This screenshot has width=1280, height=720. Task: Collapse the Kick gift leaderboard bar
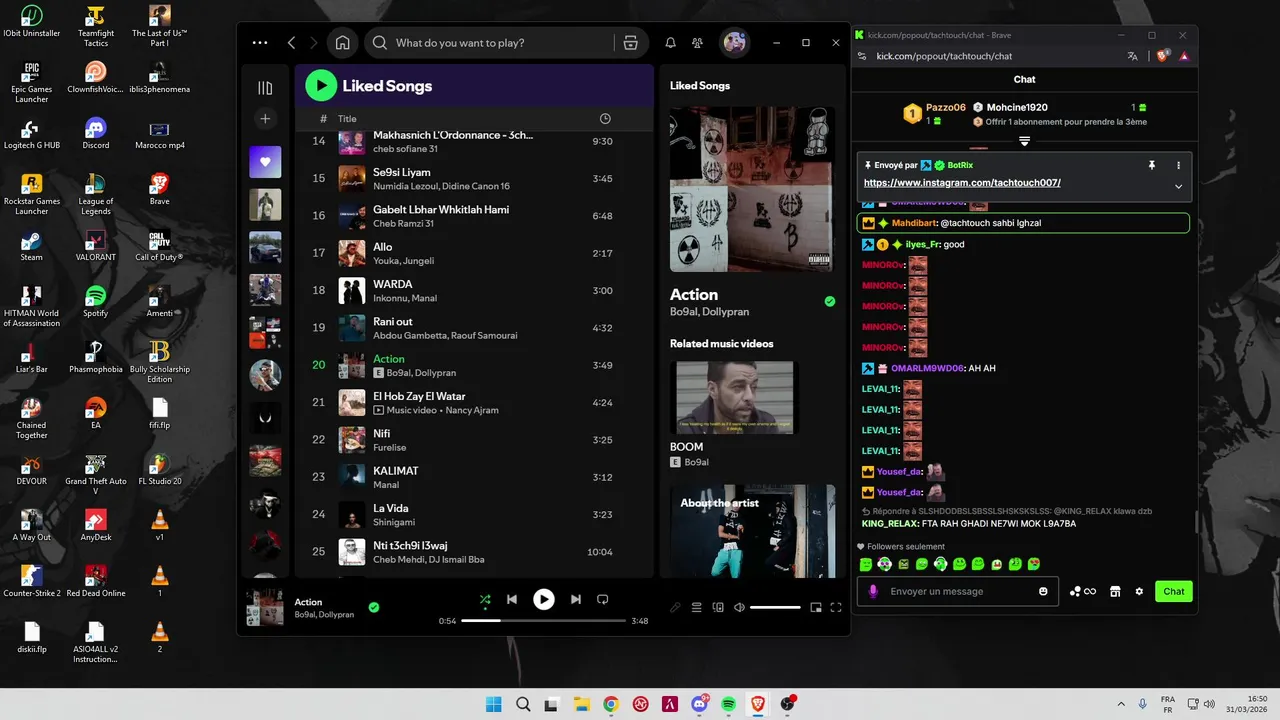click(1024, 141)
